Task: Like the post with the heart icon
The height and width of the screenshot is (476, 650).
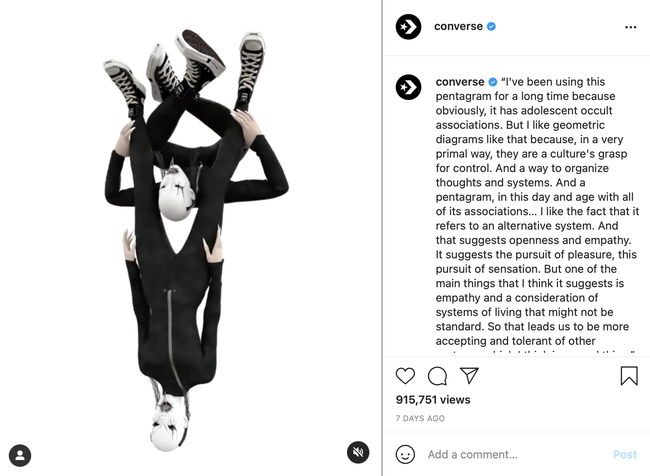Action: (405, 376)
